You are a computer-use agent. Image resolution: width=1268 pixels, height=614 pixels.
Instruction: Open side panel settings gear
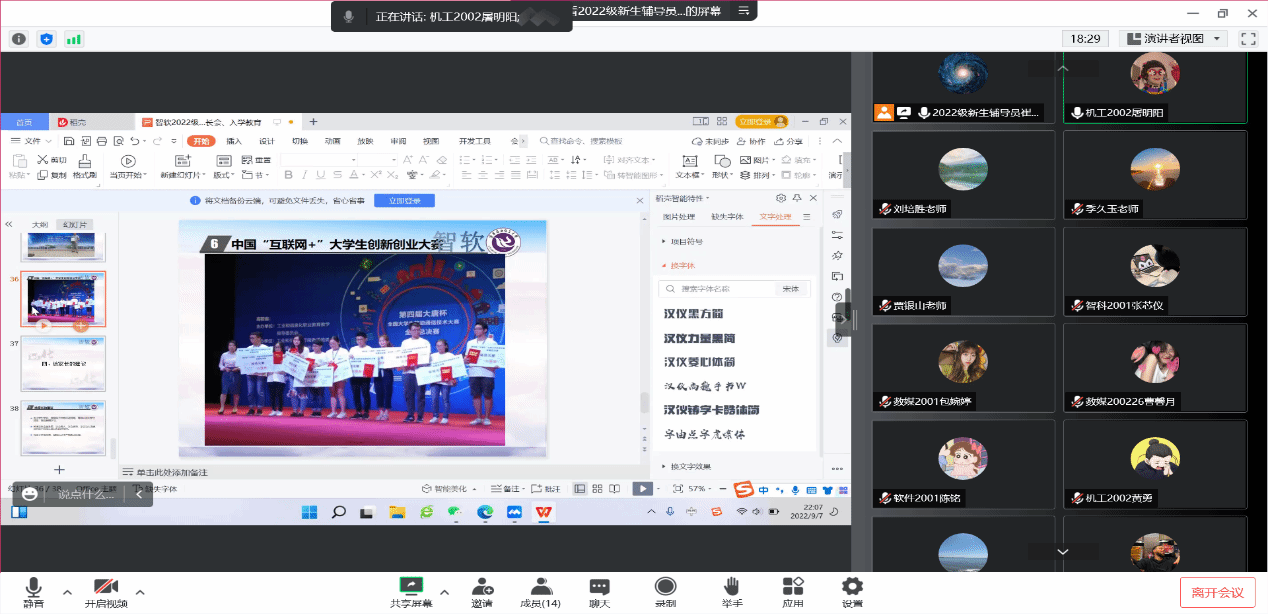(782, 198)
